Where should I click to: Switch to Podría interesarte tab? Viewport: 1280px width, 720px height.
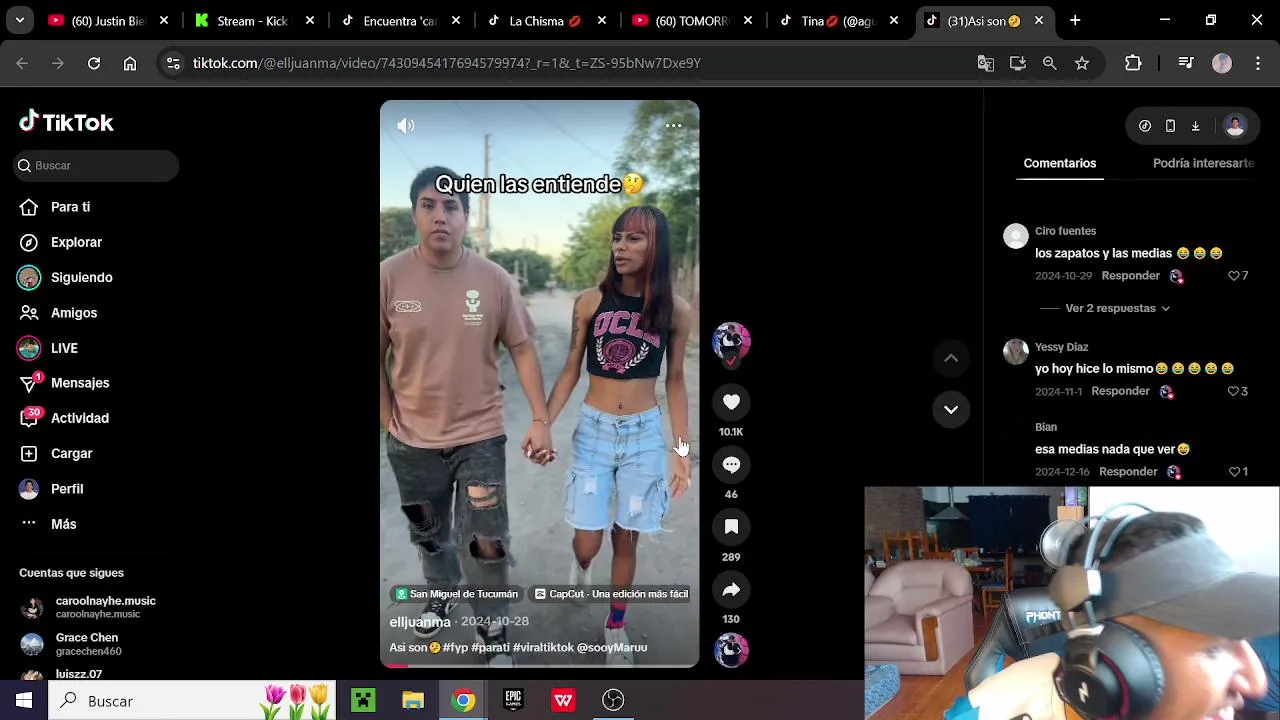1203,163
